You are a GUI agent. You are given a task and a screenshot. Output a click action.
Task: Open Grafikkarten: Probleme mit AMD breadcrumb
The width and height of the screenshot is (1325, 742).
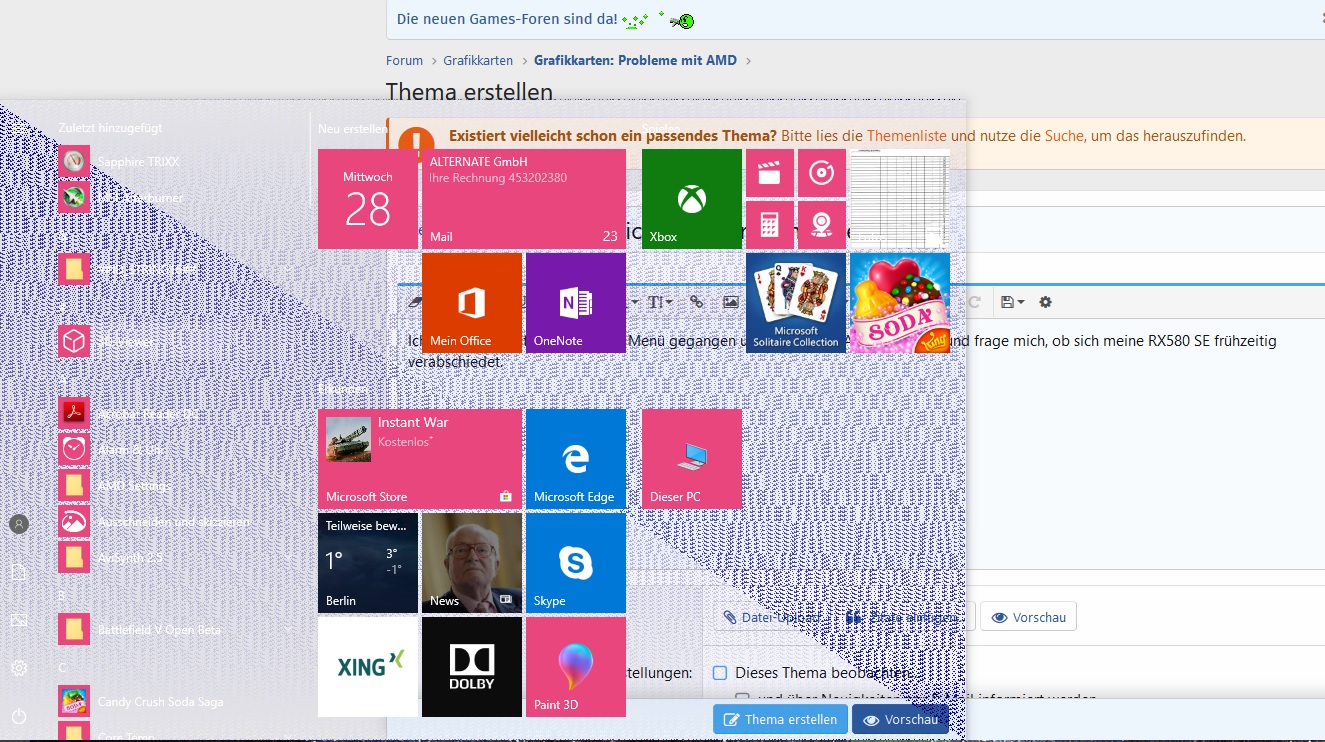coord(635,60)
